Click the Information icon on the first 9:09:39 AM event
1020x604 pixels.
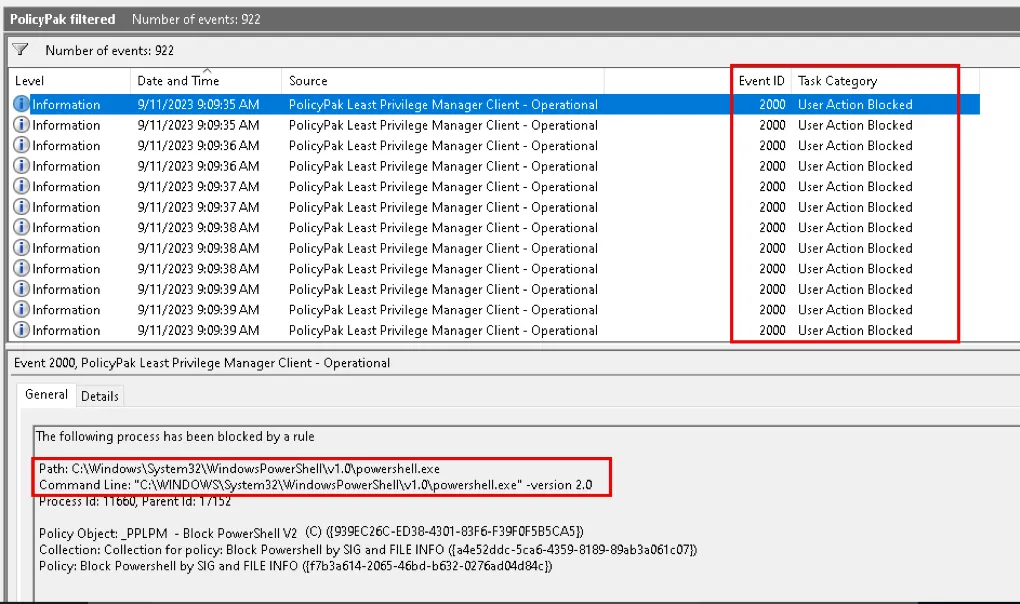pyautogui.click(x=21, y=289)
